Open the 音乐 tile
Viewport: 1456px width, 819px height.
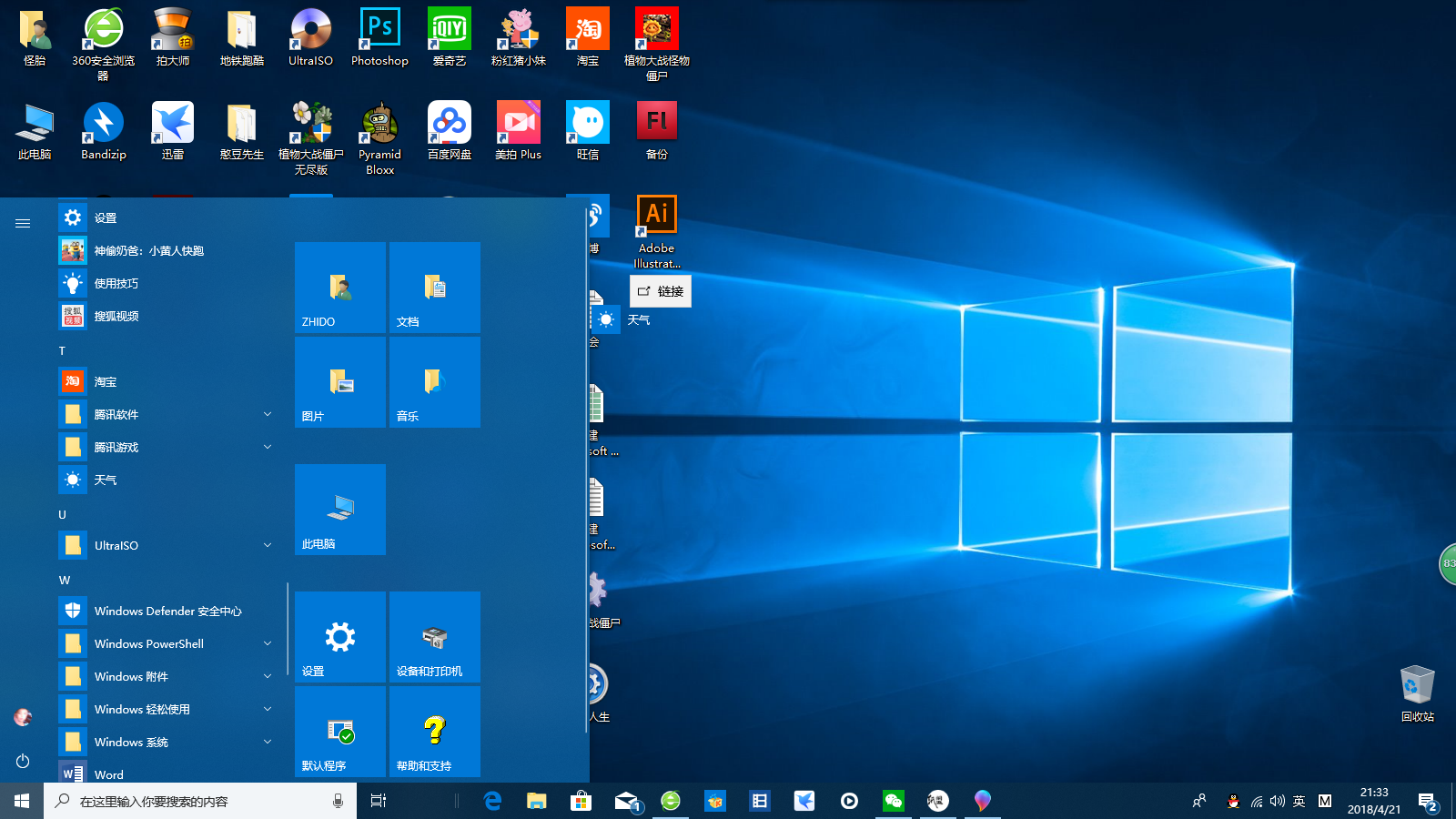(x=435, y=382)
